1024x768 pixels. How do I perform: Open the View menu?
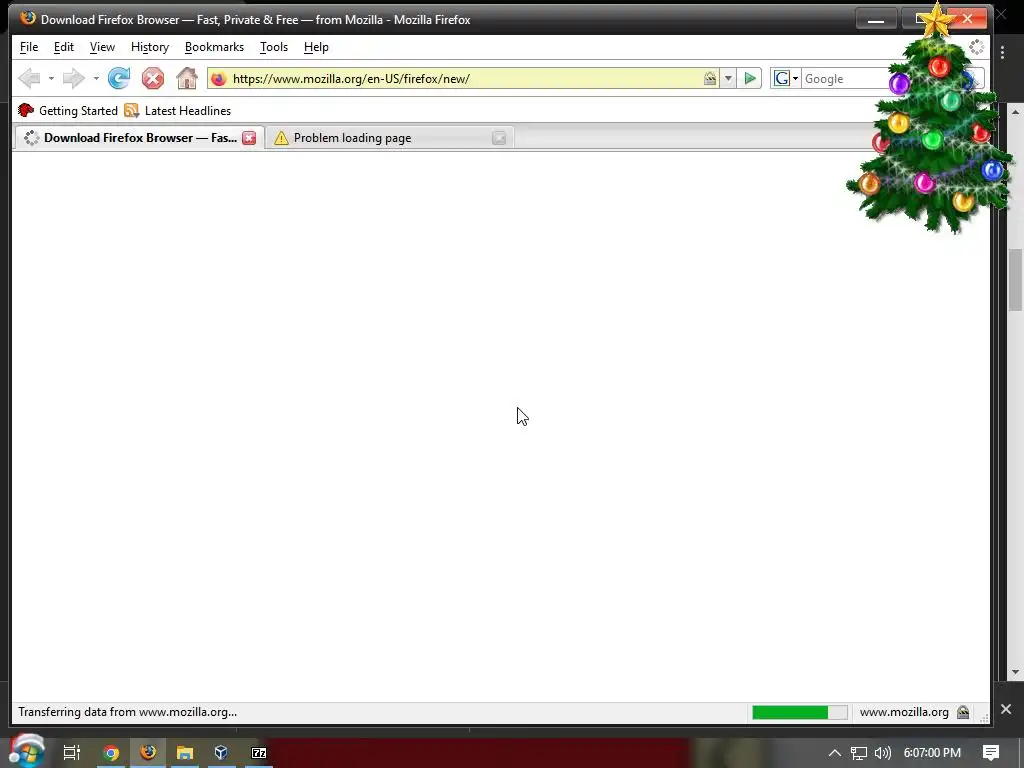pyautogui.click(x=102, y=47)
